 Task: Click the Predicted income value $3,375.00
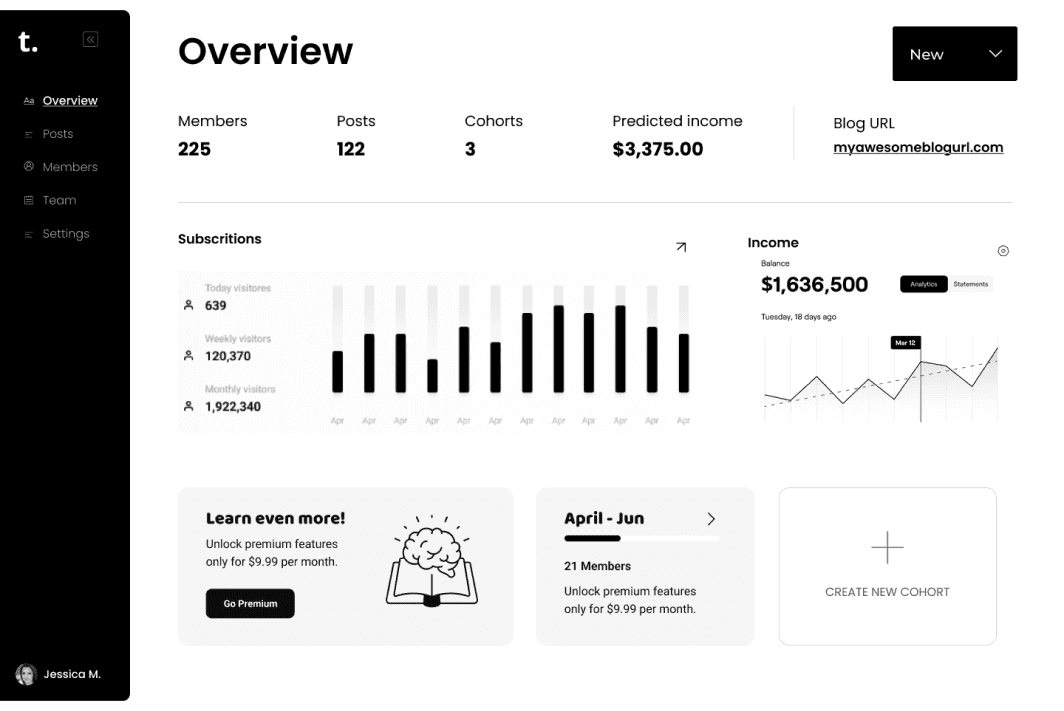[x=658, y=149]
